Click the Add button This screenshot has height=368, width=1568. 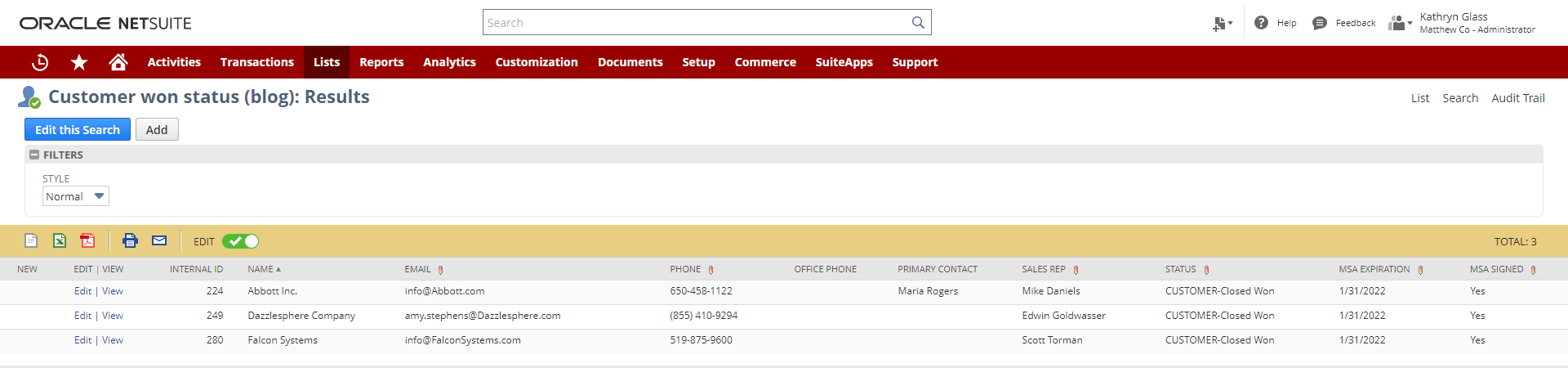point(157,129)
